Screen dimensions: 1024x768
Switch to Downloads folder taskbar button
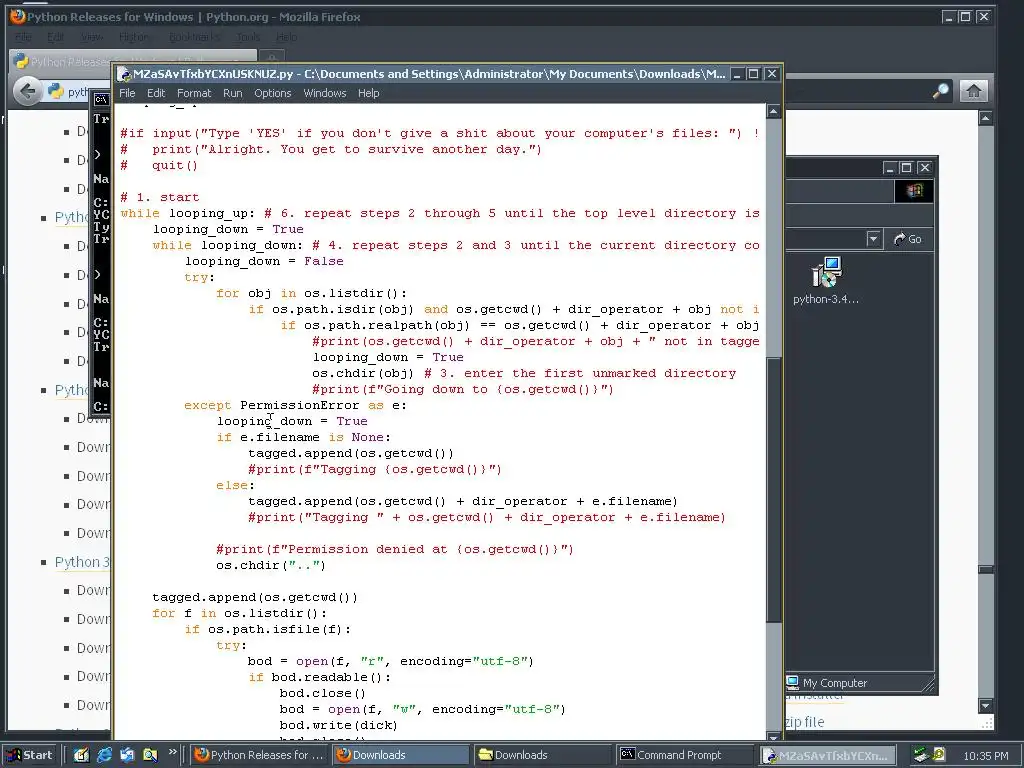pos(542,755)
